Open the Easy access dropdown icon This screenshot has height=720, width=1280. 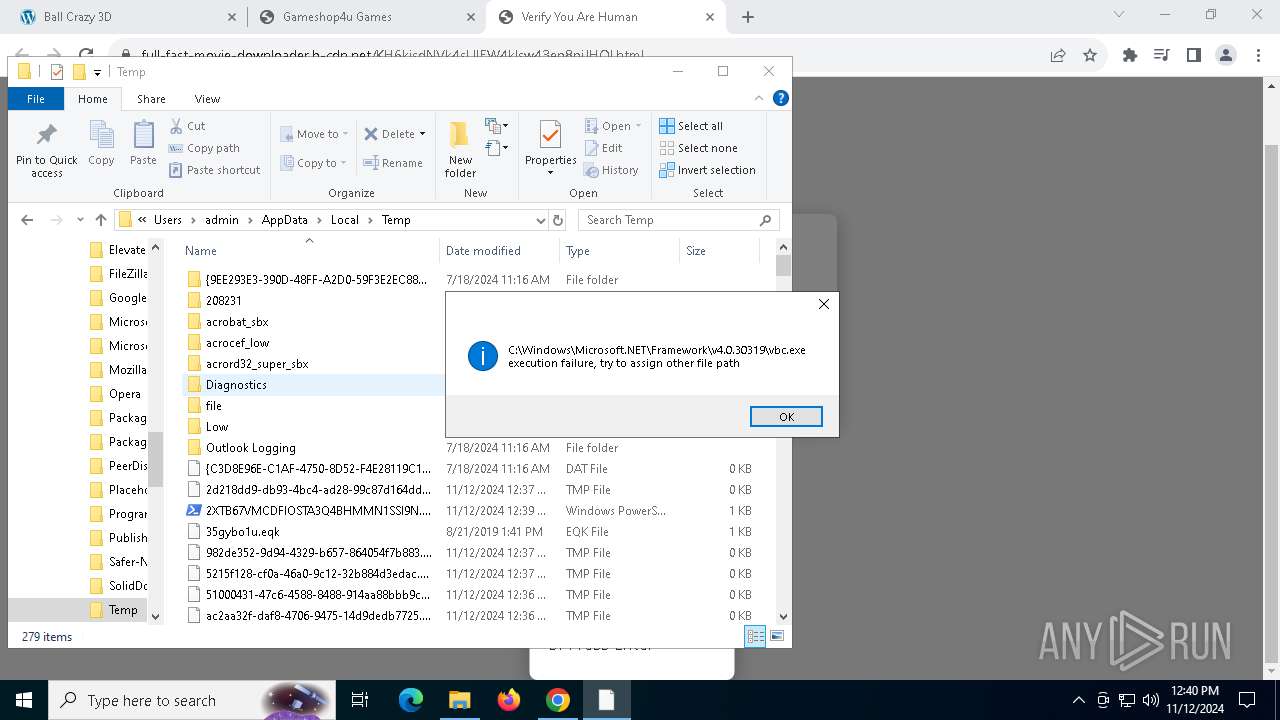tap(497, 149)
